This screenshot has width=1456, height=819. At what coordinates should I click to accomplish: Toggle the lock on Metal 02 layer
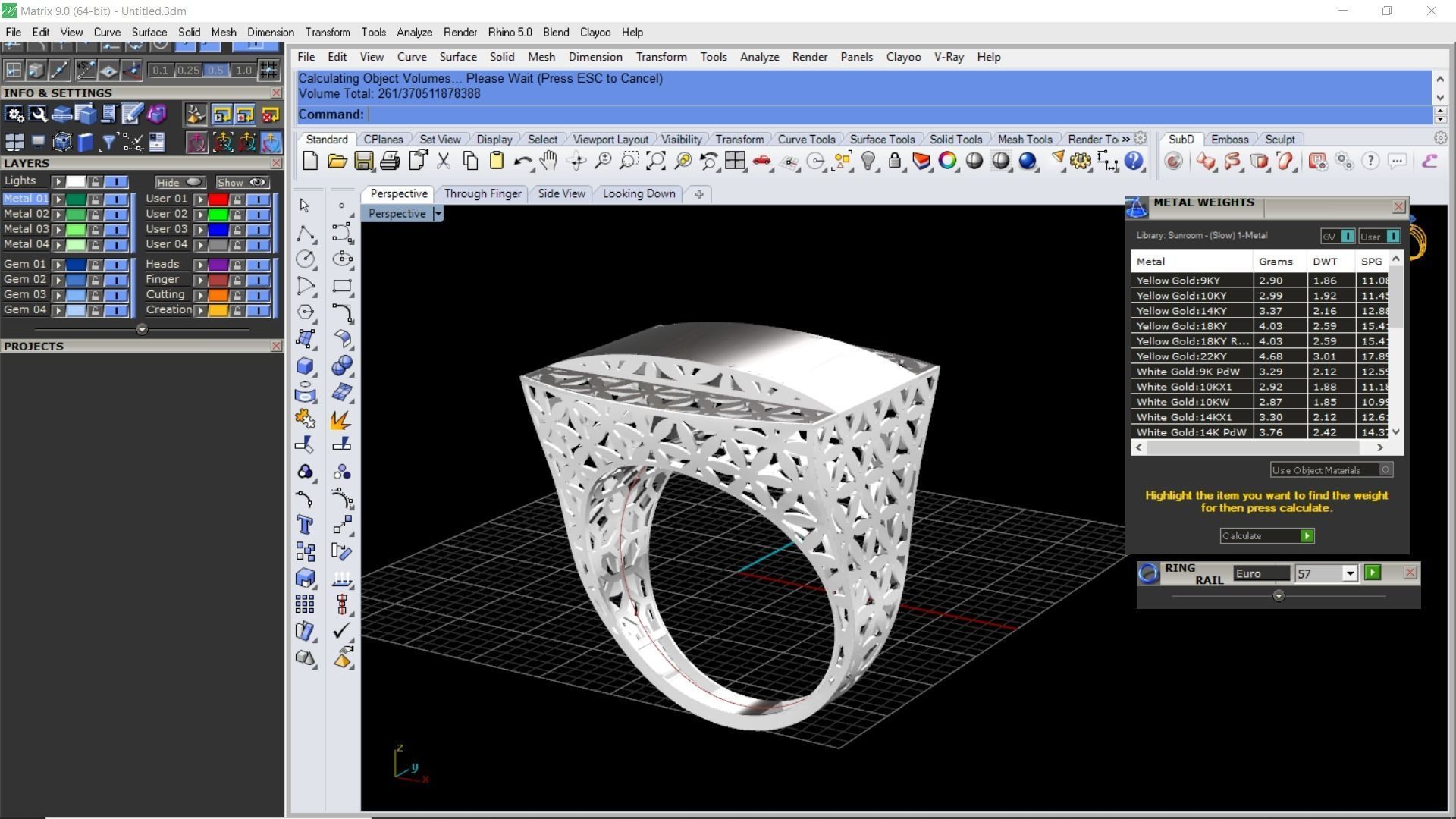pos(95,215)
